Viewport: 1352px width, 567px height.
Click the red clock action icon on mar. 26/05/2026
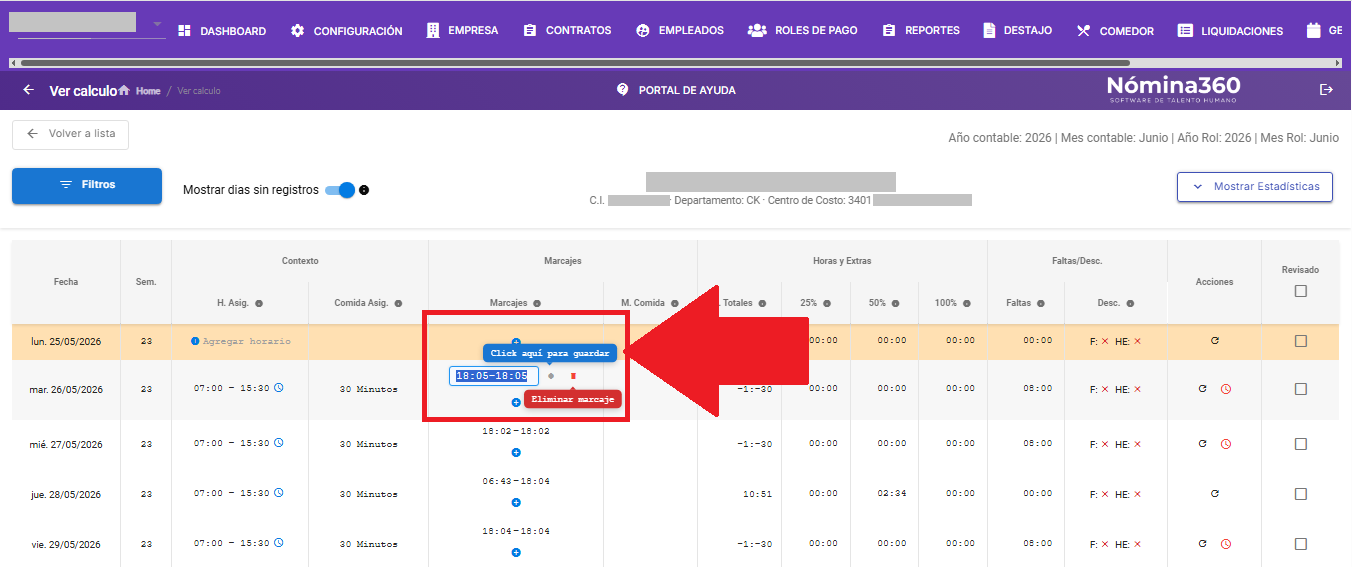tap(1226, 389)
